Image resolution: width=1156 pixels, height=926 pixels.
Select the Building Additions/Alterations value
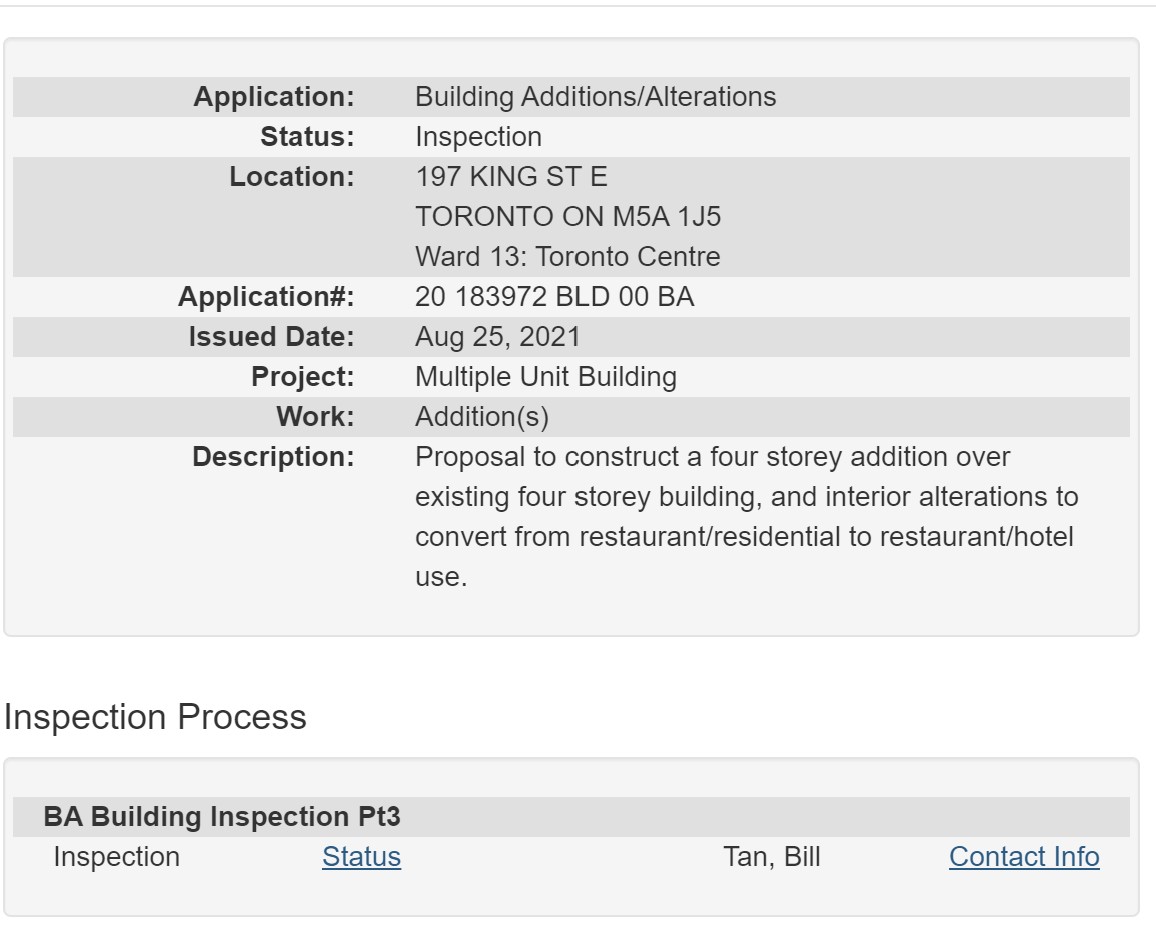coord(595,97)
